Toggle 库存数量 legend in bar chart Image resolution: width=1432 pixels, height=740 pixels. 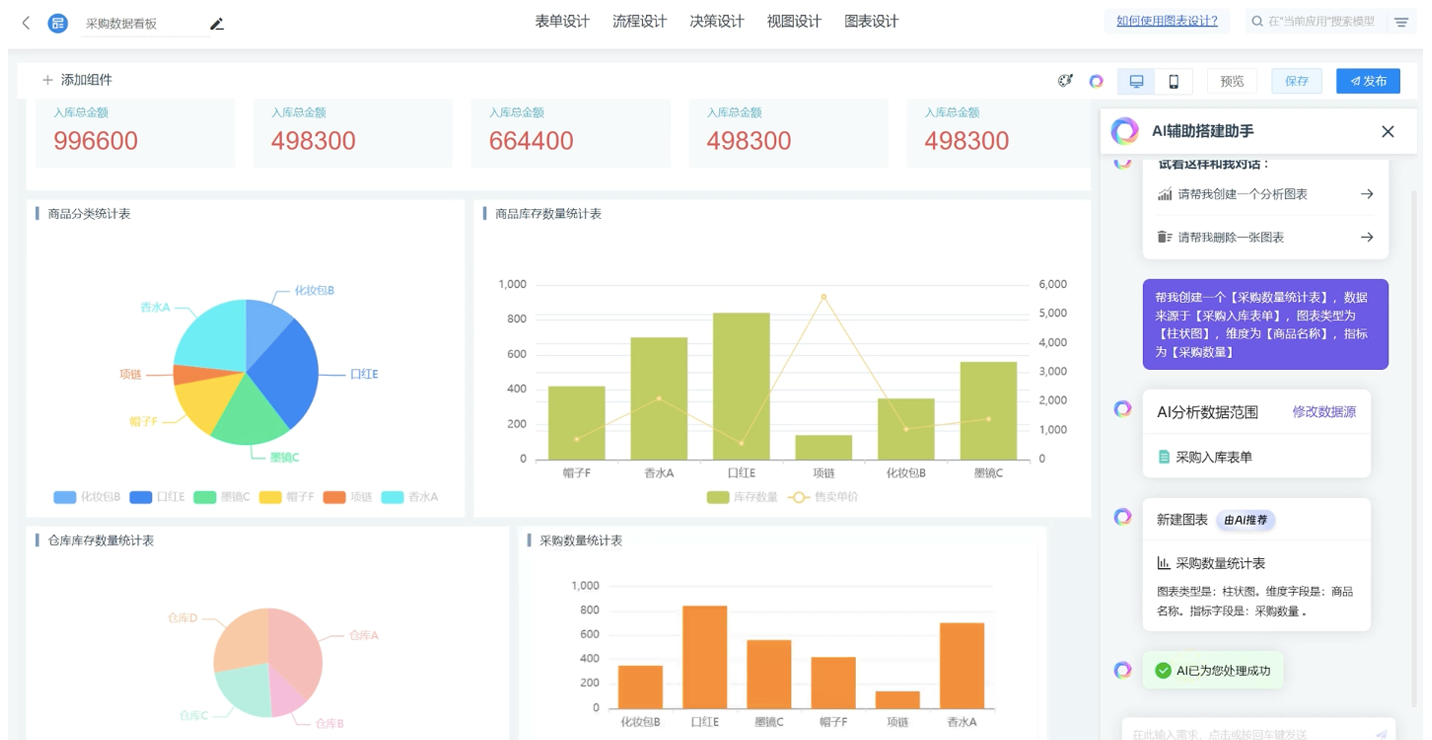(718, 497)
